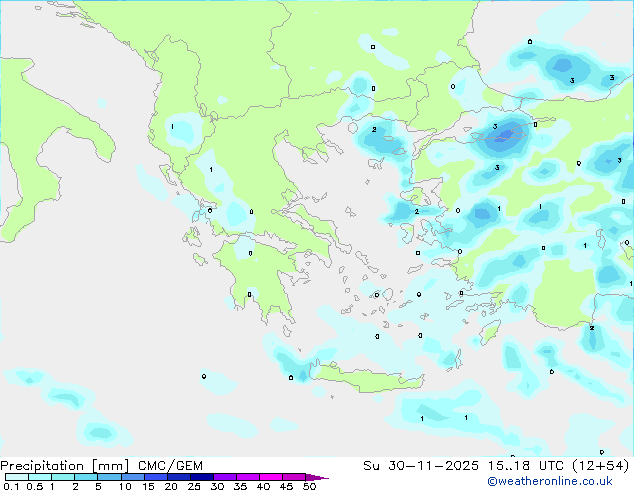Click the '15..18 UTC' time range text
The width and height of the screenshot is (634, 490).
(524, 466)
